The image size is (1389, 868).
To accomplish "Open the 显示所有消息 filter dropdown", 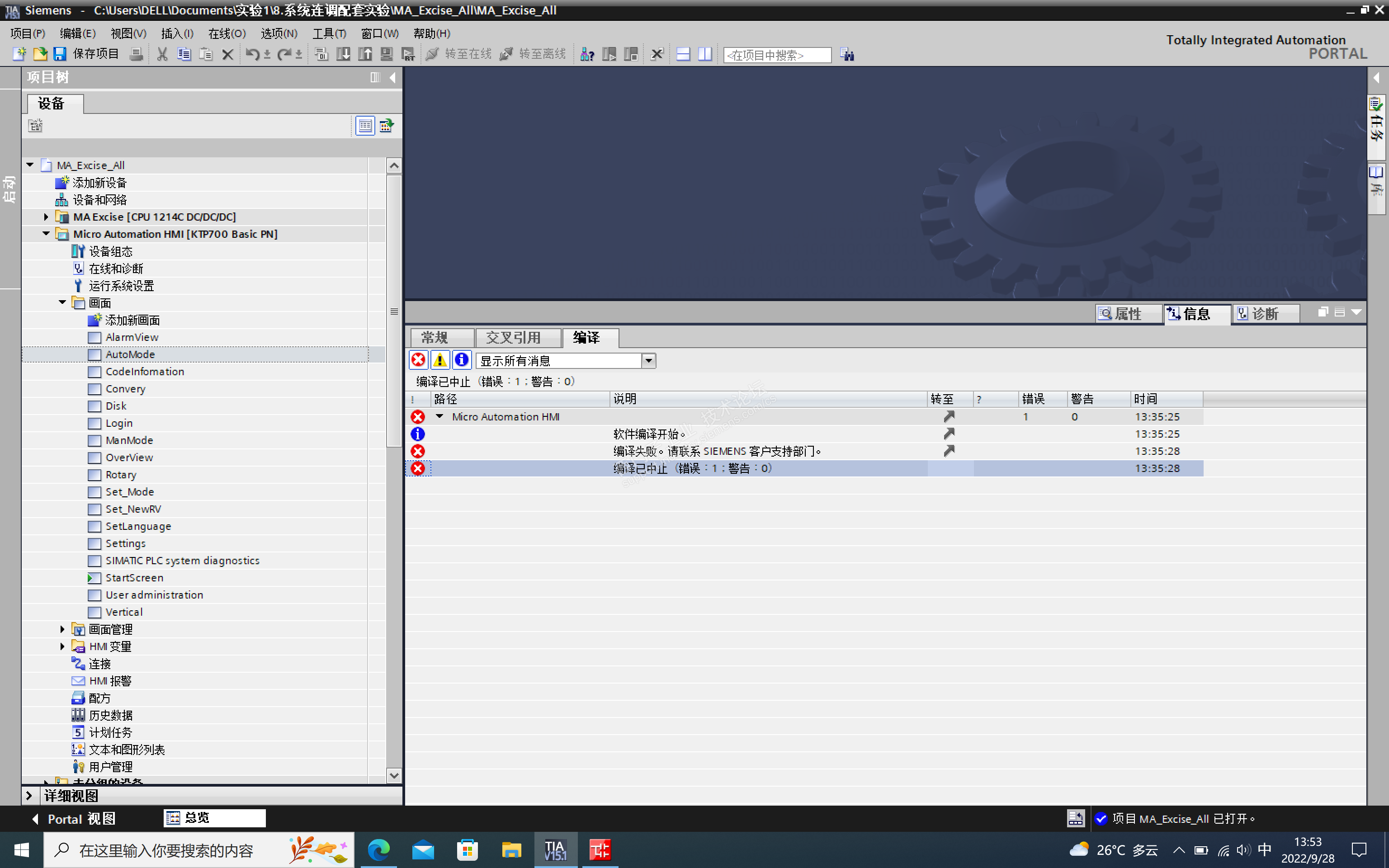I will [648, 360].
